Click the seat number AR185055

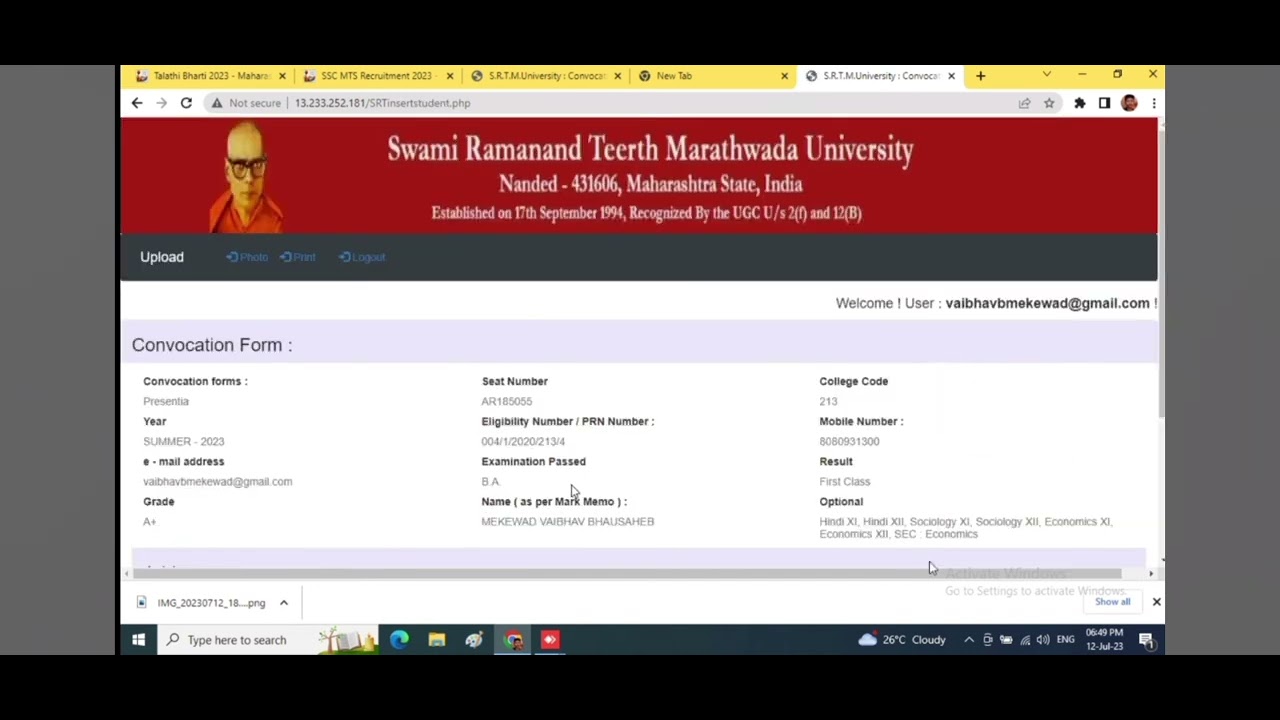(507, 401)
